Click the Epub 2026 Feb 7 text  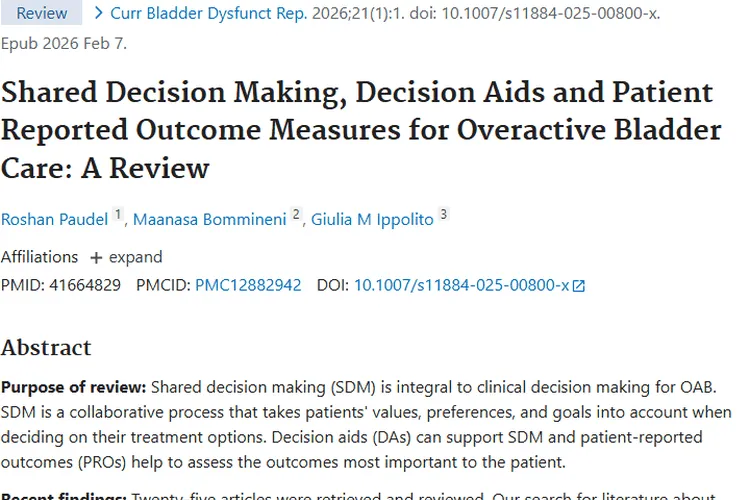tap(64, 44)
